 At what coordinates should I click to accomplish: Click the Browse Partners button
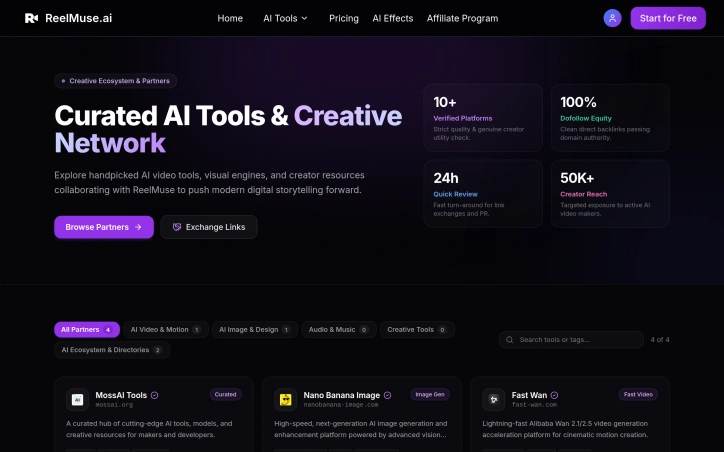point(104,227)
